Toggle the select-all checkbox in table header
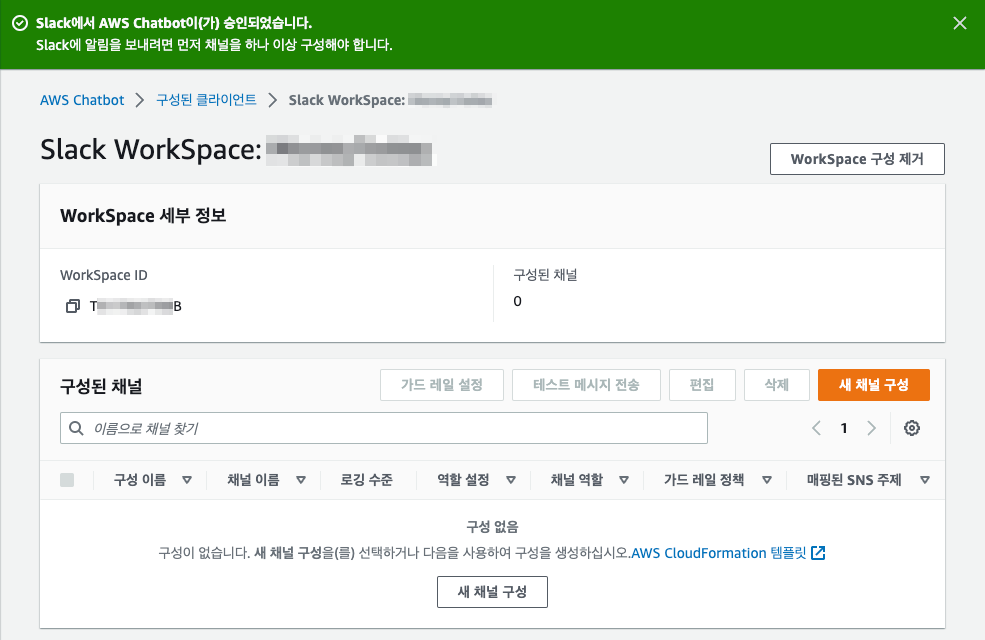The image size is (985, 640). [67, 480]
